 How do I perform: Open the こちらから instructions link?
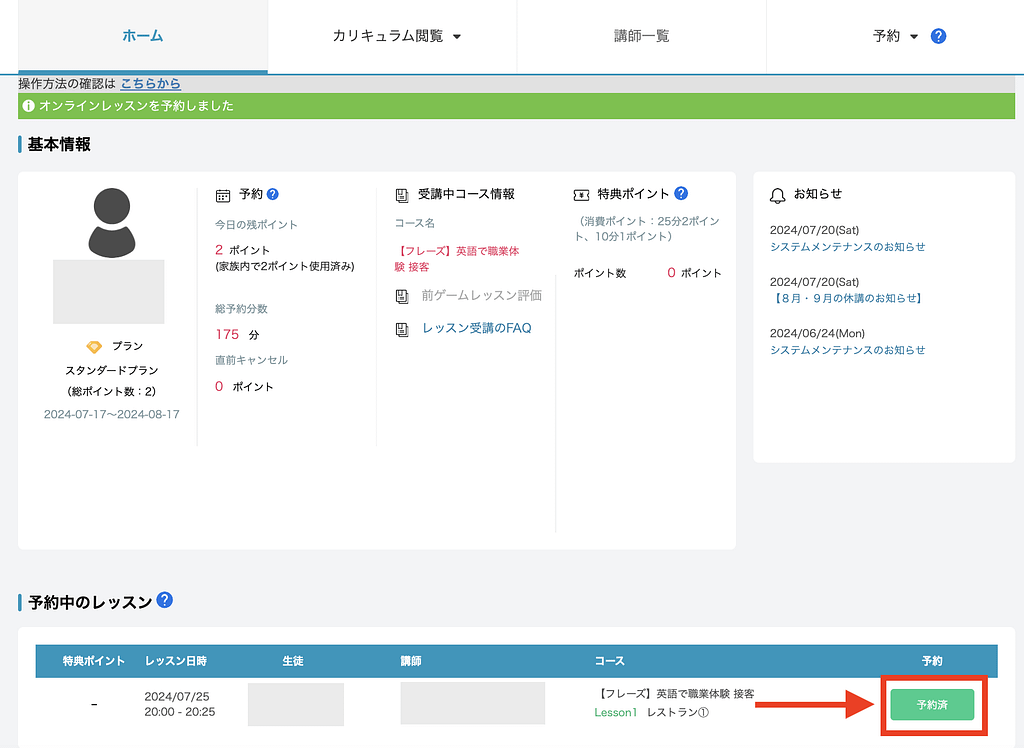click(150, 84)
